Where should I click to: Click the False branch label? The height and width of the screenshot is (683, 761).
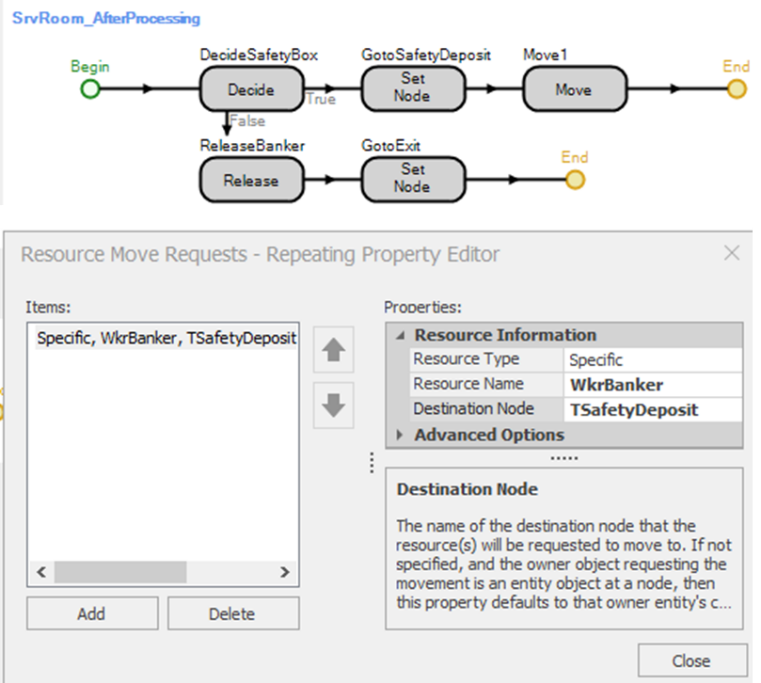tap(247, 120)
